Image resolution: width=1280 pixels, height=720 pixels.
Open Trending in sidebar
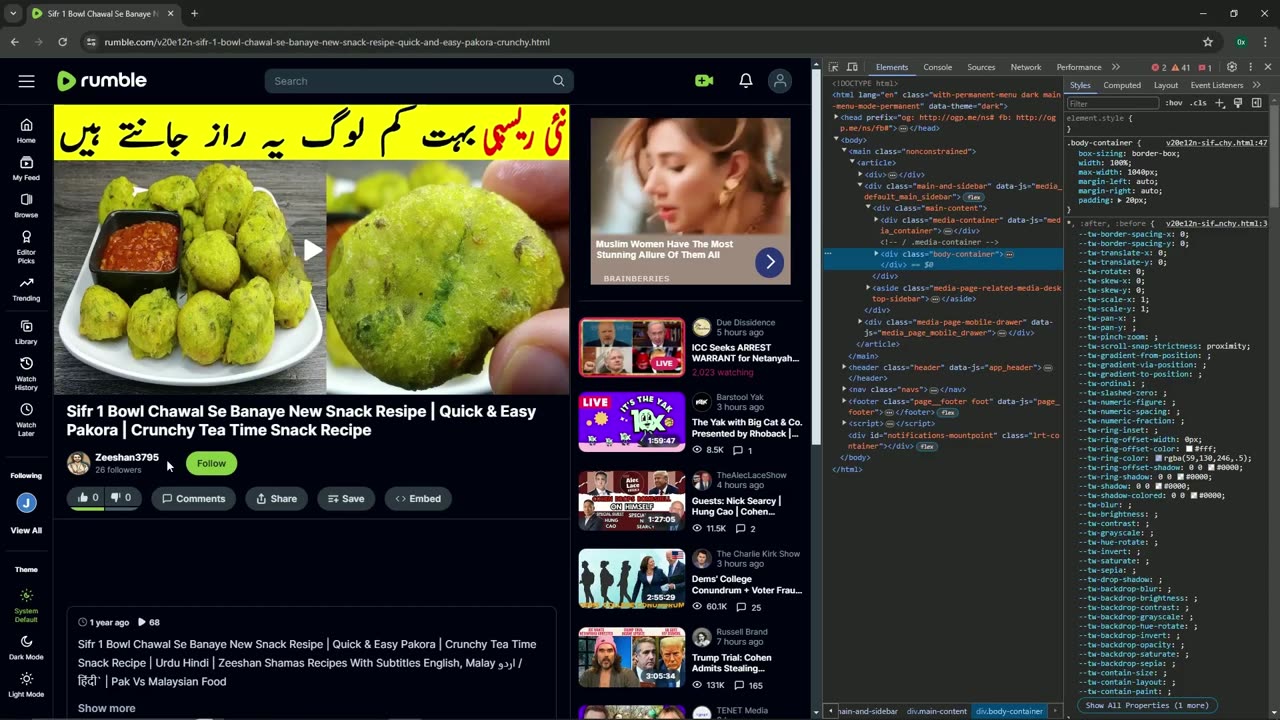tap(26, 288)
